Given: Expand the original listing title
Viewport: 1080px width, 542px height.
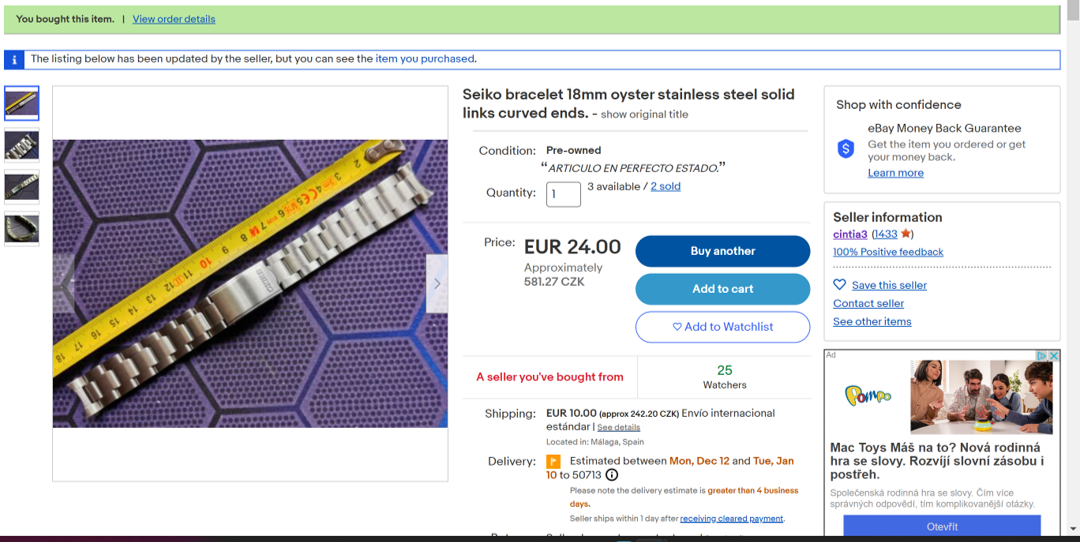Looking at the screenshot, I should [x=644, y=114].
